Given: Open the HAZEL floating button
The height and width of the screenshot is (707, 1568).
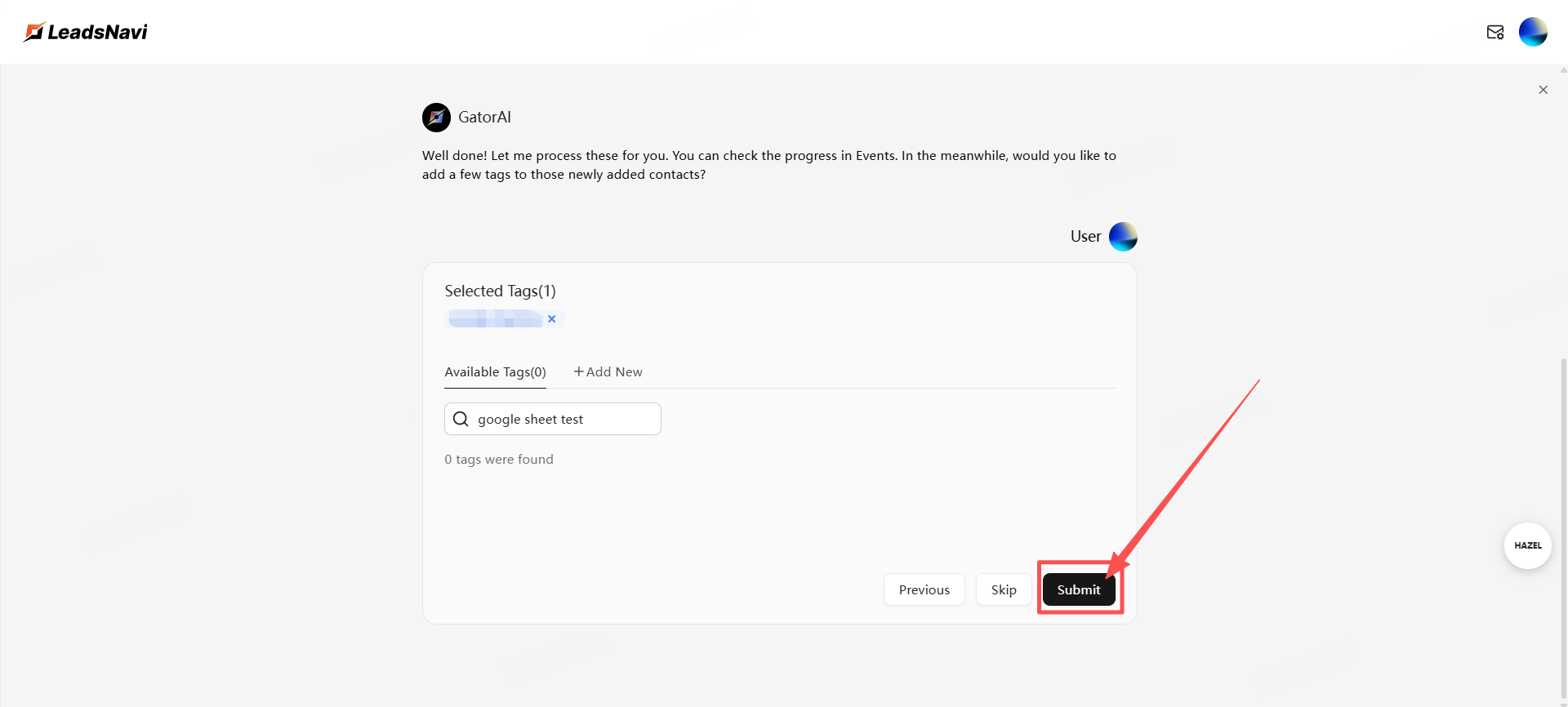Looking at the screenshot, I should point(1527,545).
